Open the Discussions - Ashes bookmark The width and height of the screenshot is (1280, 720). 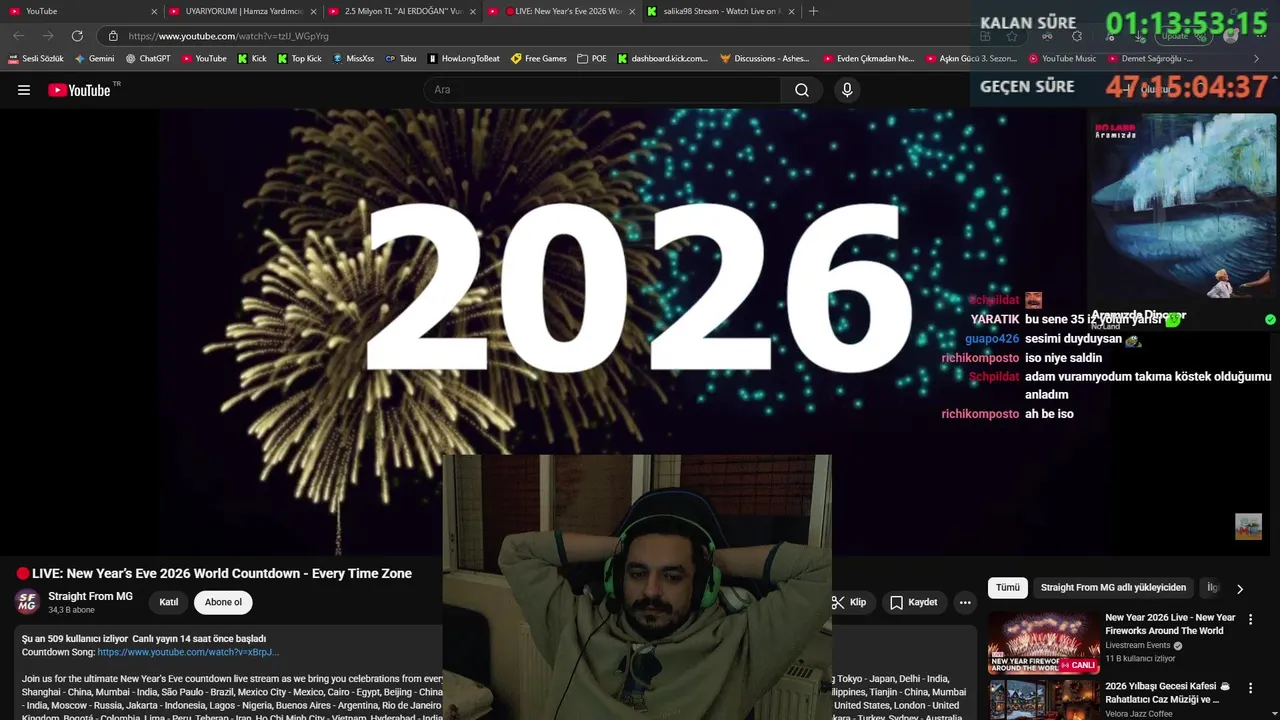(x=765, y=59)
